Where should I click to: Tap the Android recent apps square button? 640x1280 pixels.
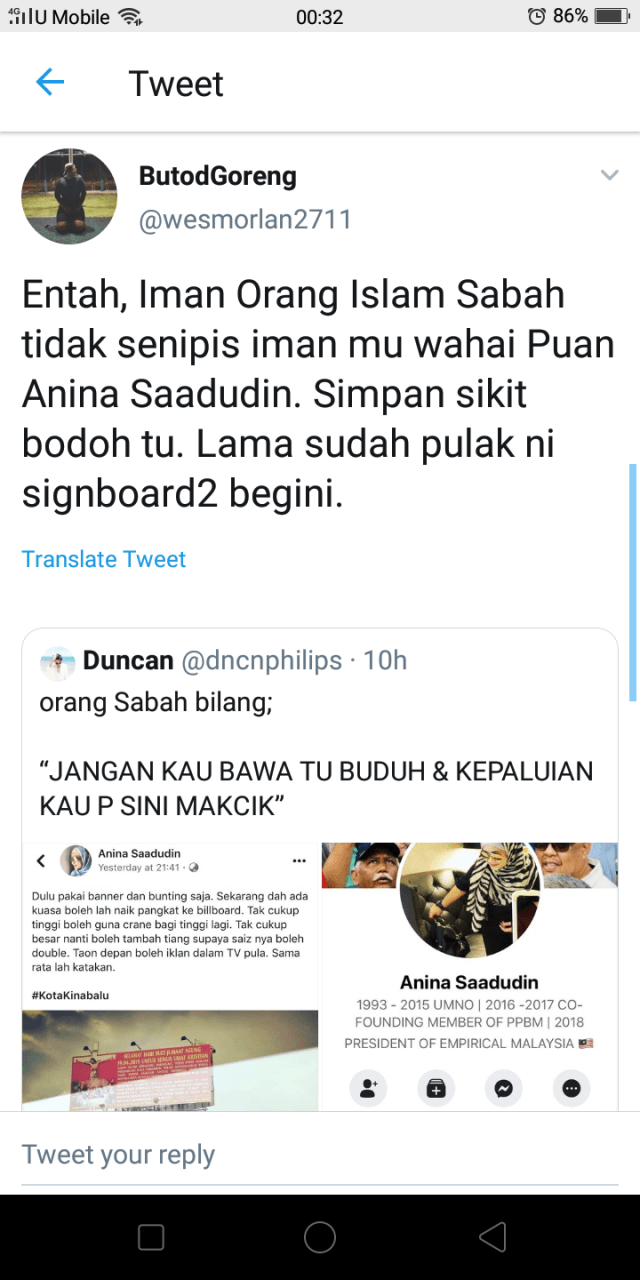tap(151, 1237)
